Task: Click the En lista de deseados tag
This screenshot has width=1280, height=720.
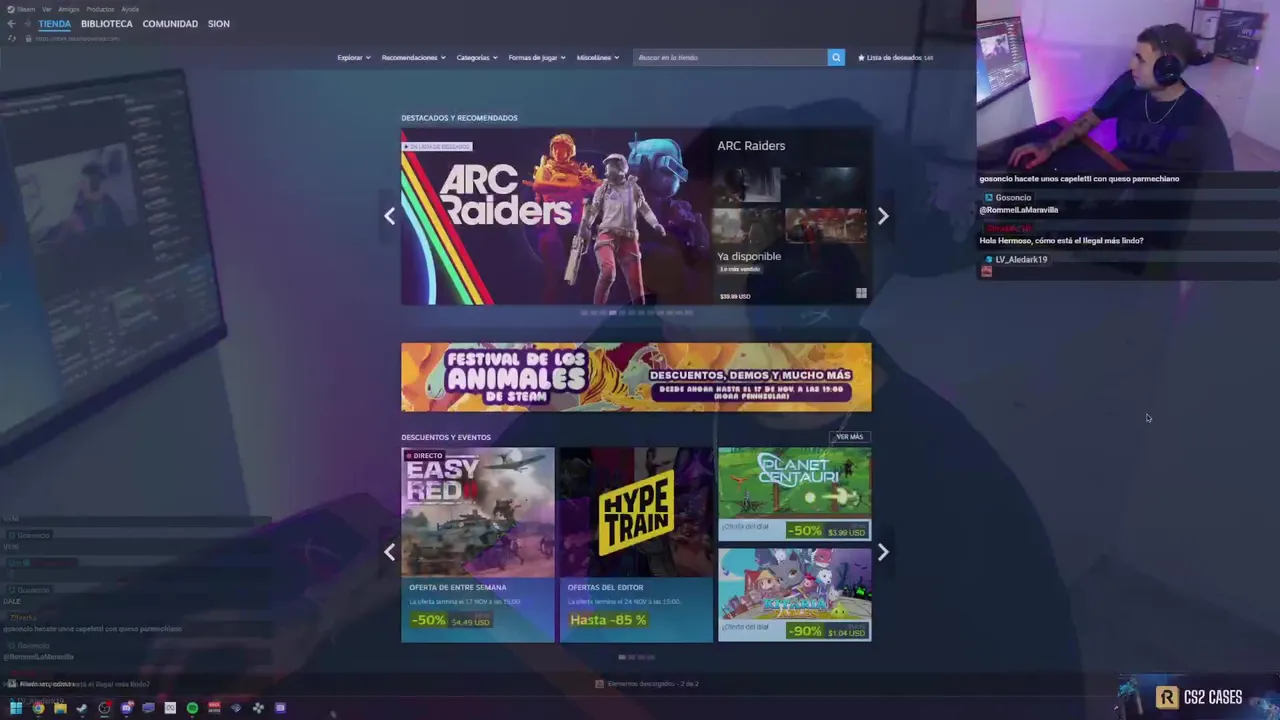Action: pos(437,146)
